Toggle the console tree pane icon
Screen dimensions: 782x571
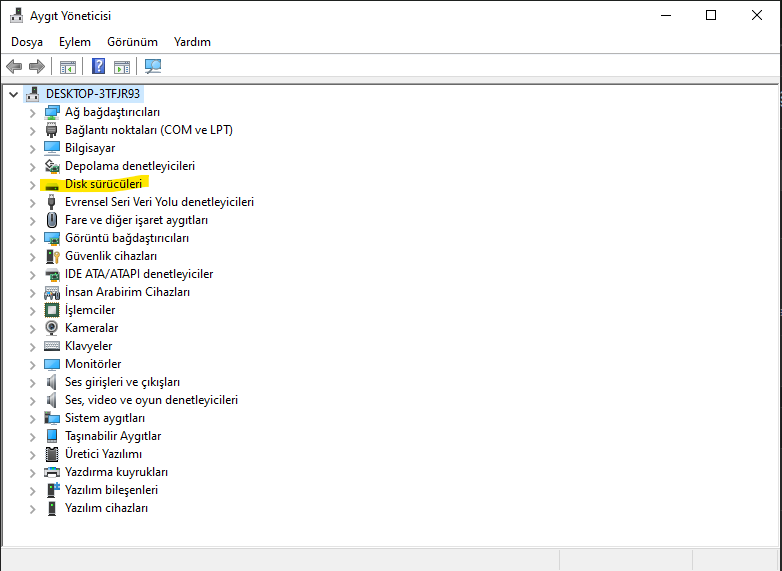(68, 66)
